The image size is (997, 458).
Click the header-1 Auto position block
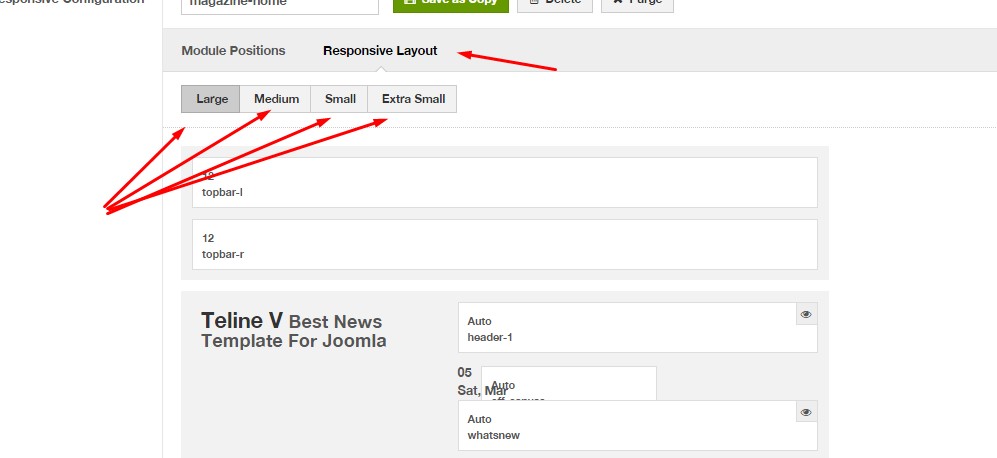(x=638, y=328)
